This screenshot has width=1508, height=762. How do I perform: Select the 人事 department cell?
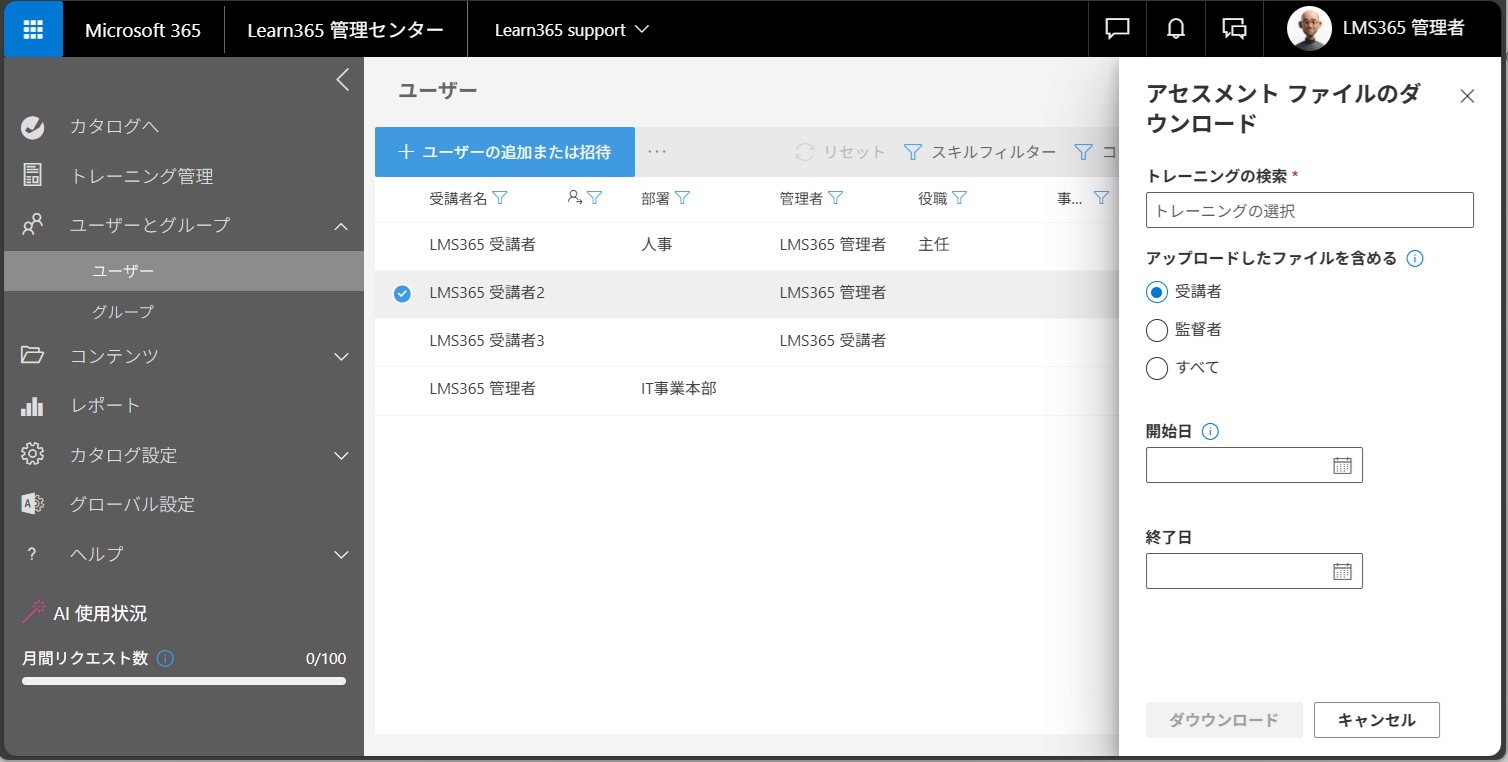[657, 244]
